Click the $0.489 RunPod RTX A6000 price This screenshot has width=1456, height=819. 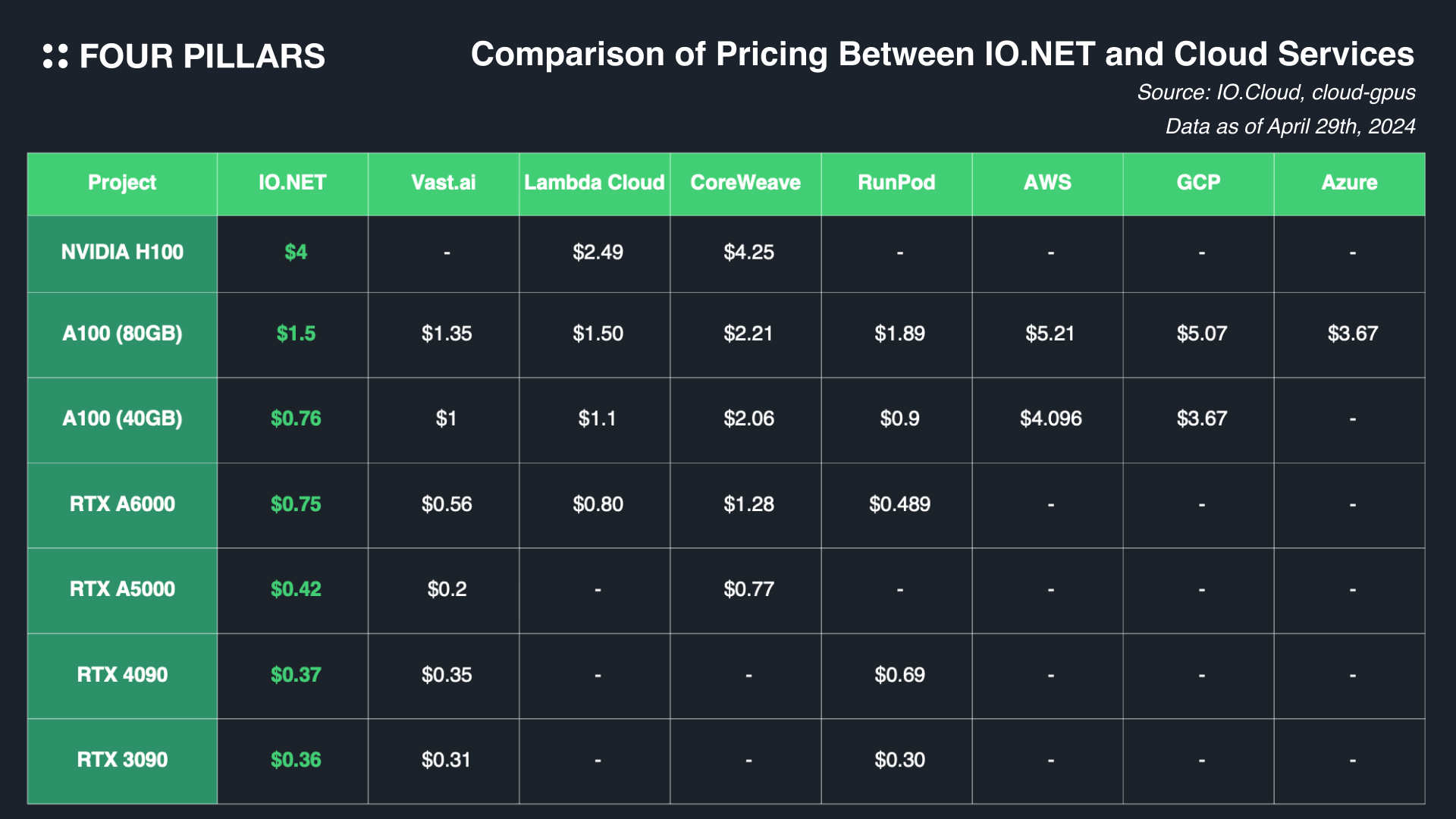tap(899, 504)
